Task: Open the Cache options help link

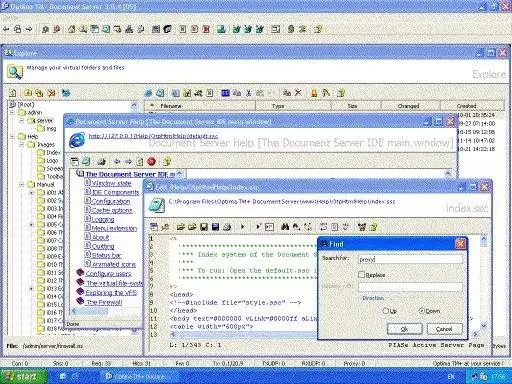Action: (x=112, y=210)
